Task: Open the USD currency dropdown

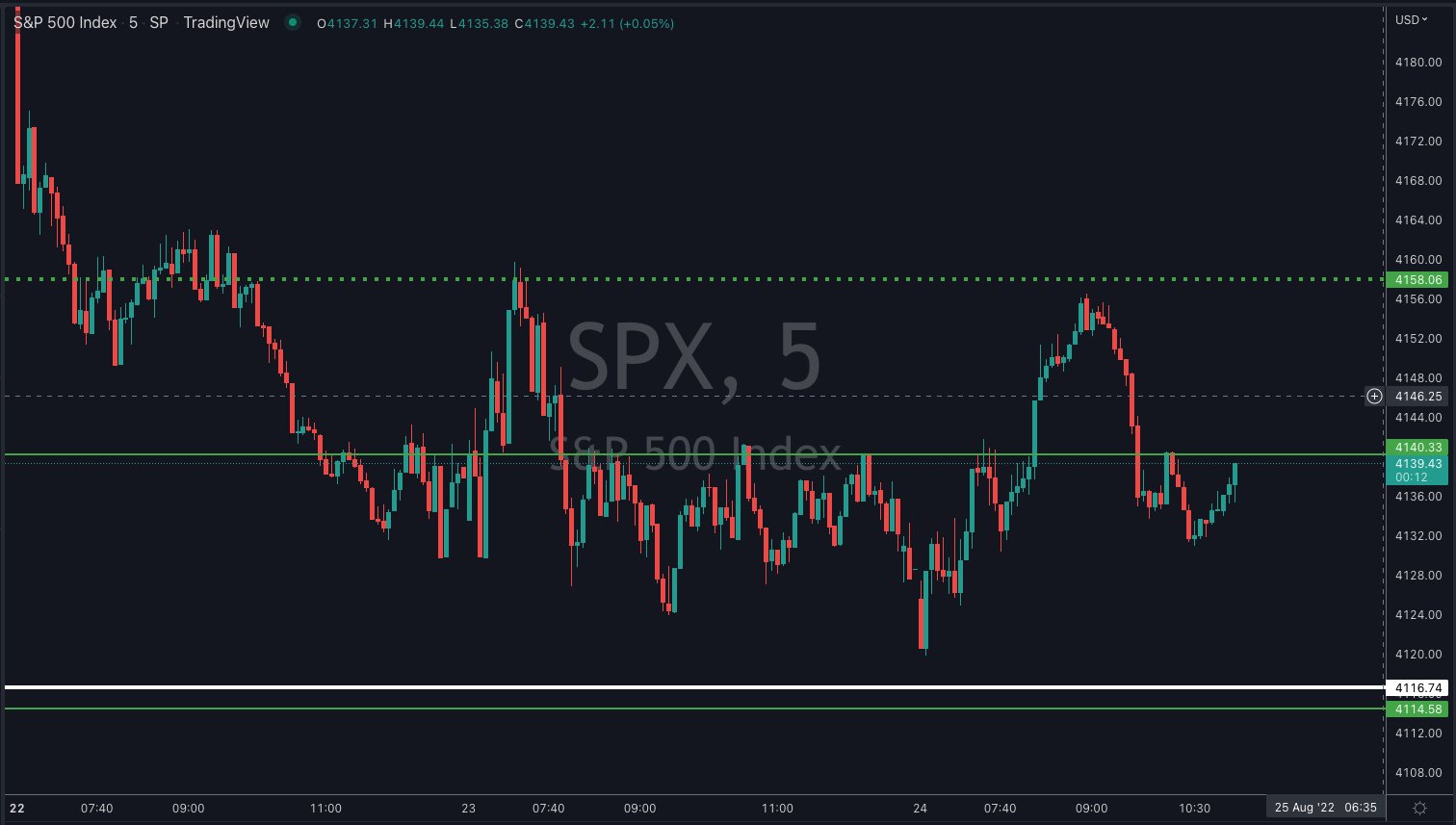Action: coord(1413,19)
